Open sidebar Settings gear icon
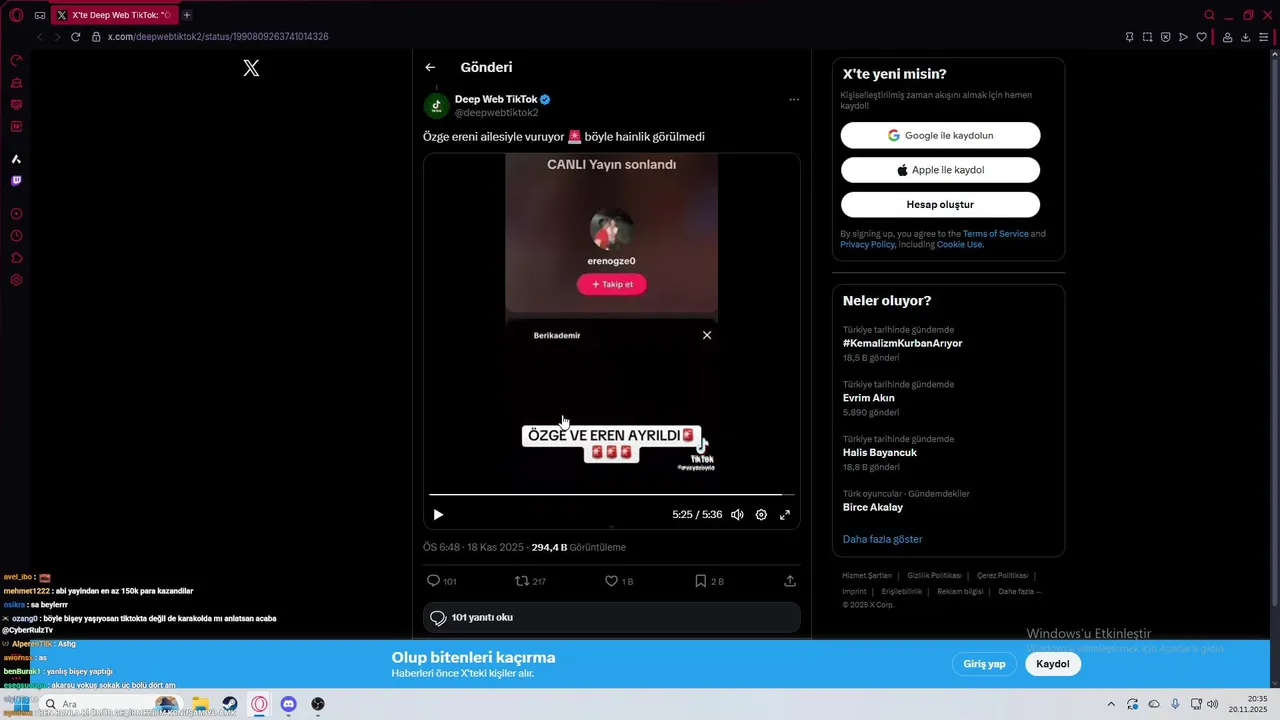This screenshot has height=720, width=1280. (x=16, y=280)
